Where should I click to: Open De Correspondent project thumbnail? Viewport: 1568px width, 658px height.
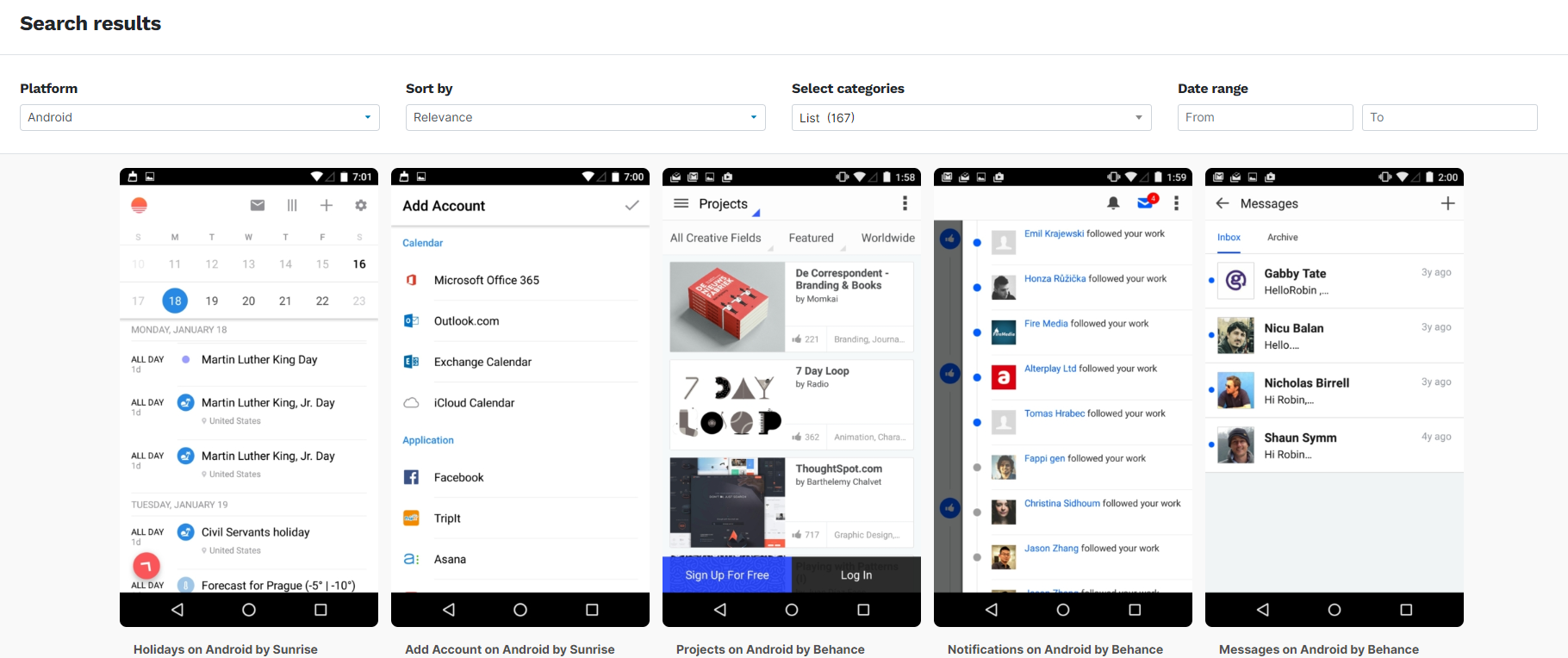coord(727,307)
